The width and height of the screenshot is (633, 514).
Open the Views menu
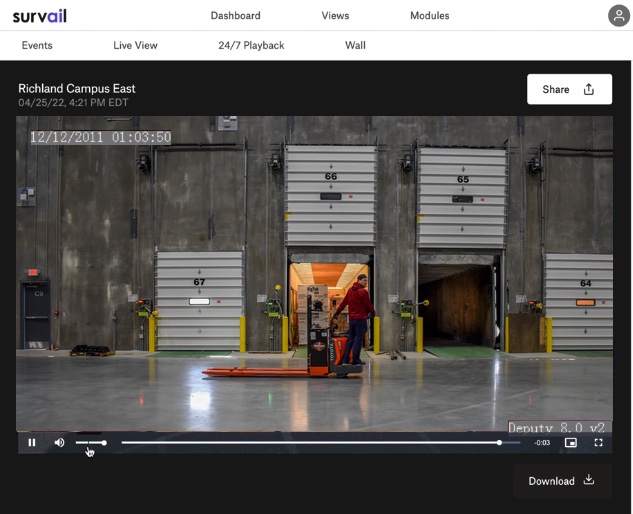tap(335, 16)
